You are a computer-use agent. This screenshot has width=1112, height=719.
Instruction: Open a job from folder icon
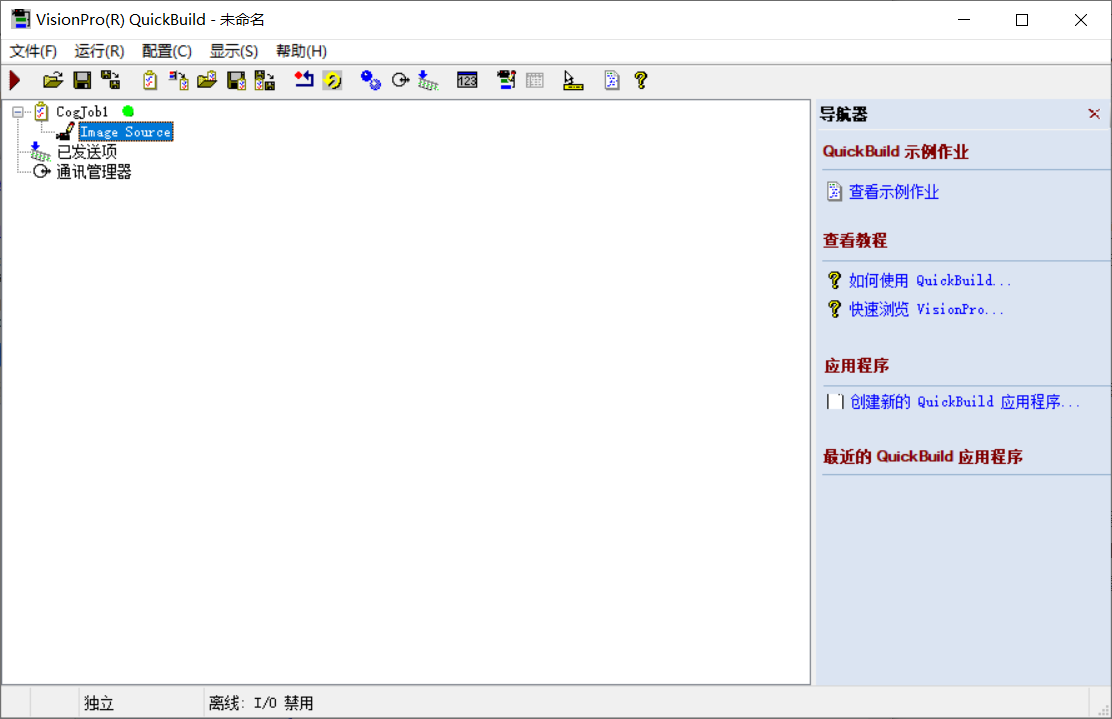tap(207, 80)
